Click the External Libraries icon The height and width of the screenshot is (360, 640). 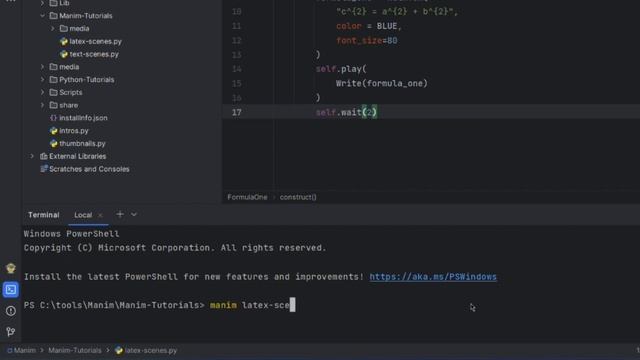tap(44, 156)
